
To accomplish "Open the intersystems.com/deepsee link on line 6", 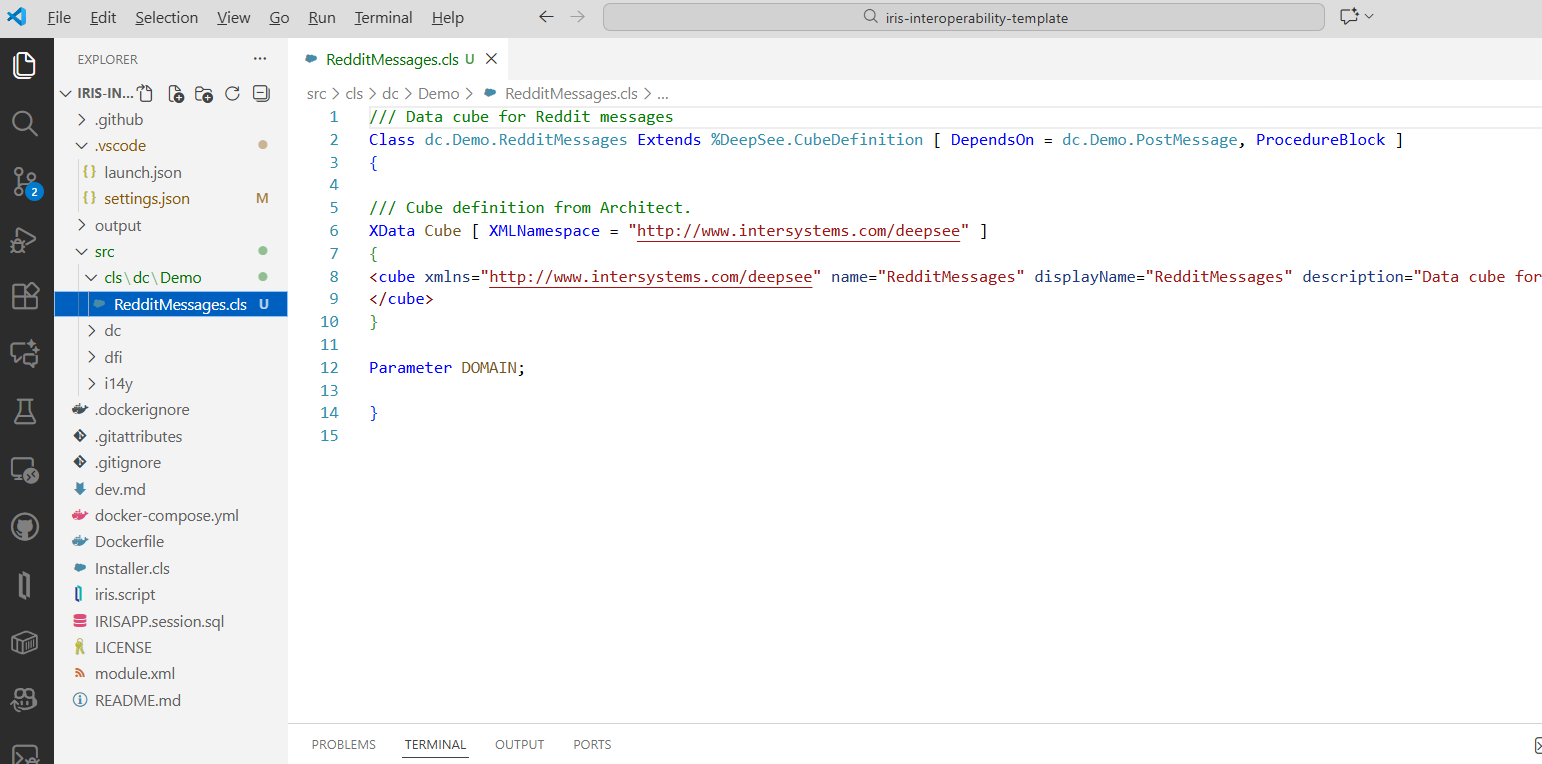I will (x=798, y=231).
